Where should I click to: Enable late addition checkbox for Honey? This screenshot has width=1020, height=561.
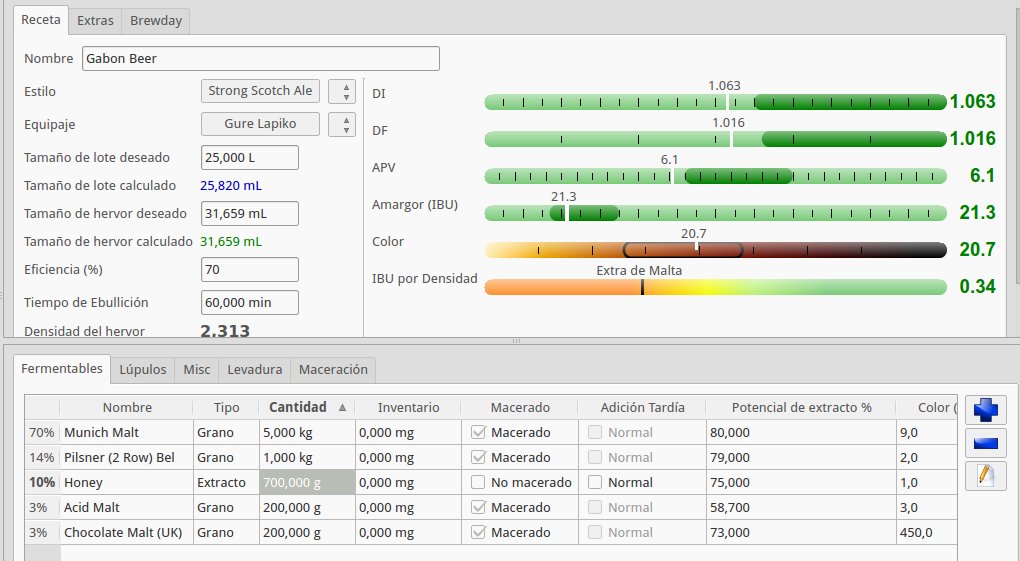click(596, 482)
